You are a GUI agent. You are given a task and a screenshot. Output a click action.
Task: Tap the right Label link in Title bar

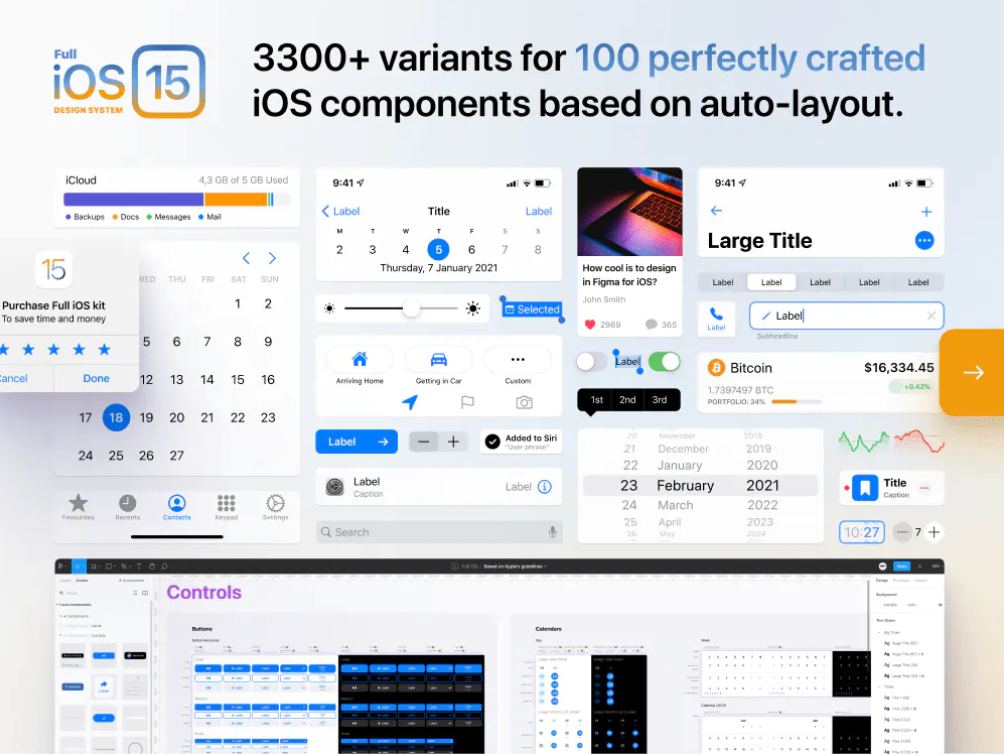[538, 211]
